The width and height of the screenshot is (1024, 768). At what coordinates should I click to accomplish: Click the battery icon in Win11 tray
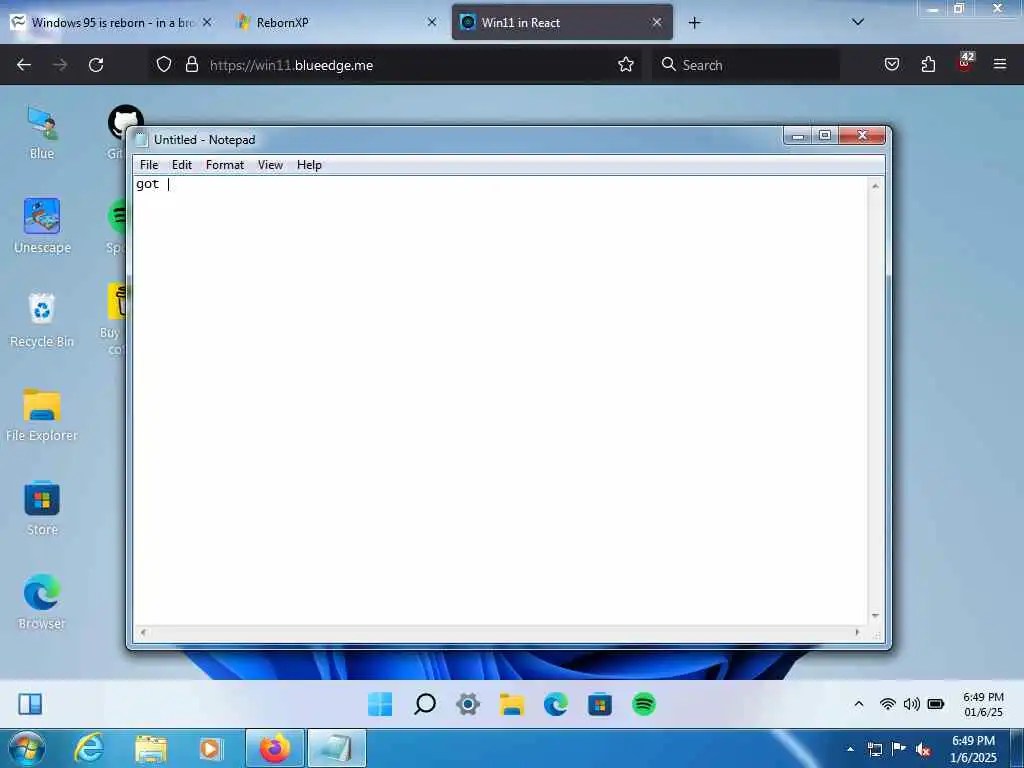pos(936,704)
